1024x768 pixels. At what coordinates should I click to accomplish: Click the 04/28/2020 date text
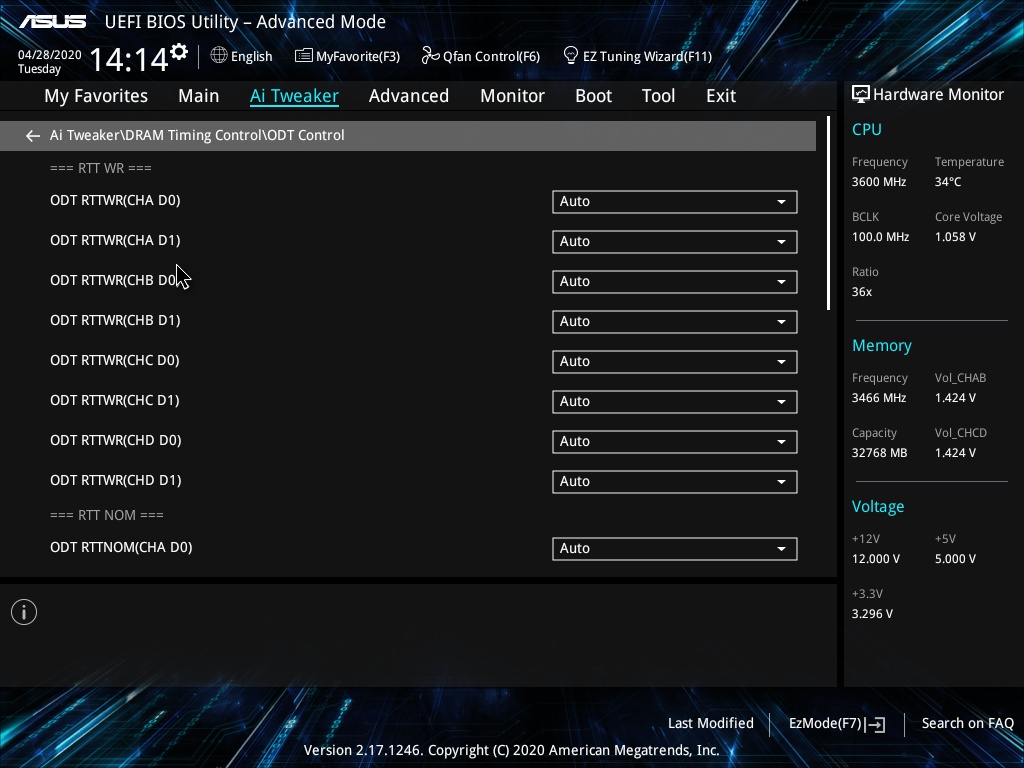pyautogui.click(x=50, y=55)
